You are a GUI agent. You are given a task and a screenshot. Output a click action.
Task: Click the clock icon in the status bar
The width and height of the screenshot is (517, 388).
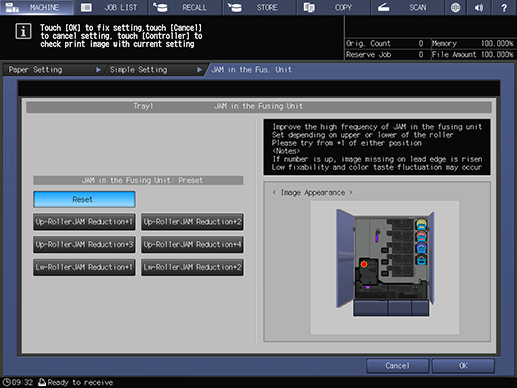pyautogui.click(x=6, y=382)
